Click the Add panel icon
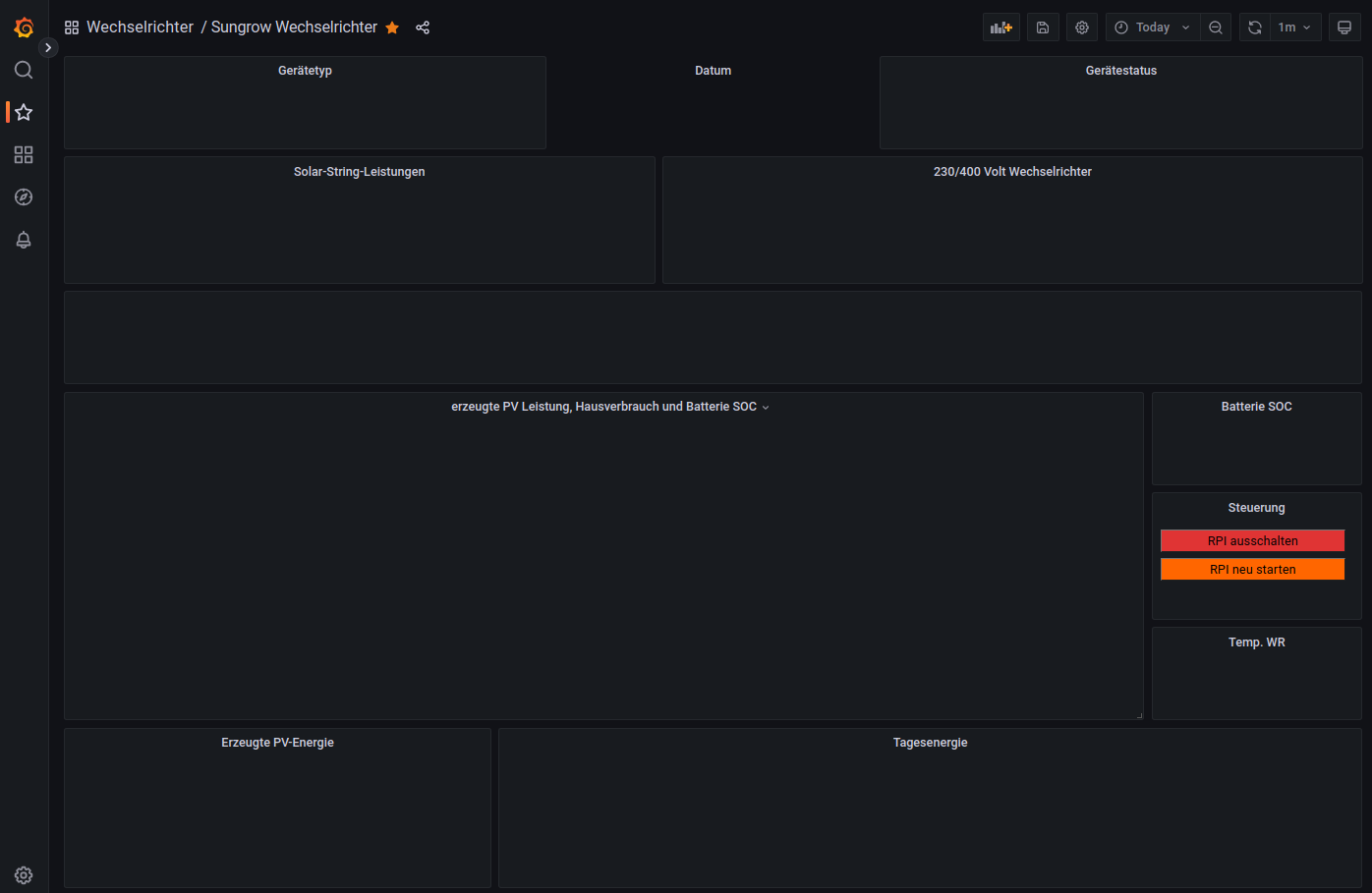Viewport: 1372px width, 893px height. [1000, 28]
